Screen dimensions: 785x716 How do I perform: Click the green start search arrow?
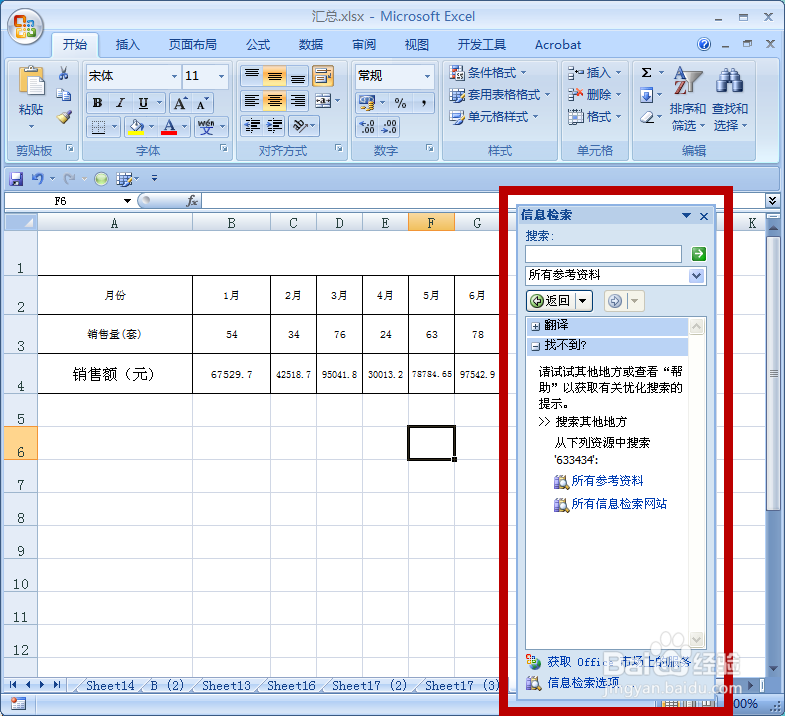[x=698, y=254]
